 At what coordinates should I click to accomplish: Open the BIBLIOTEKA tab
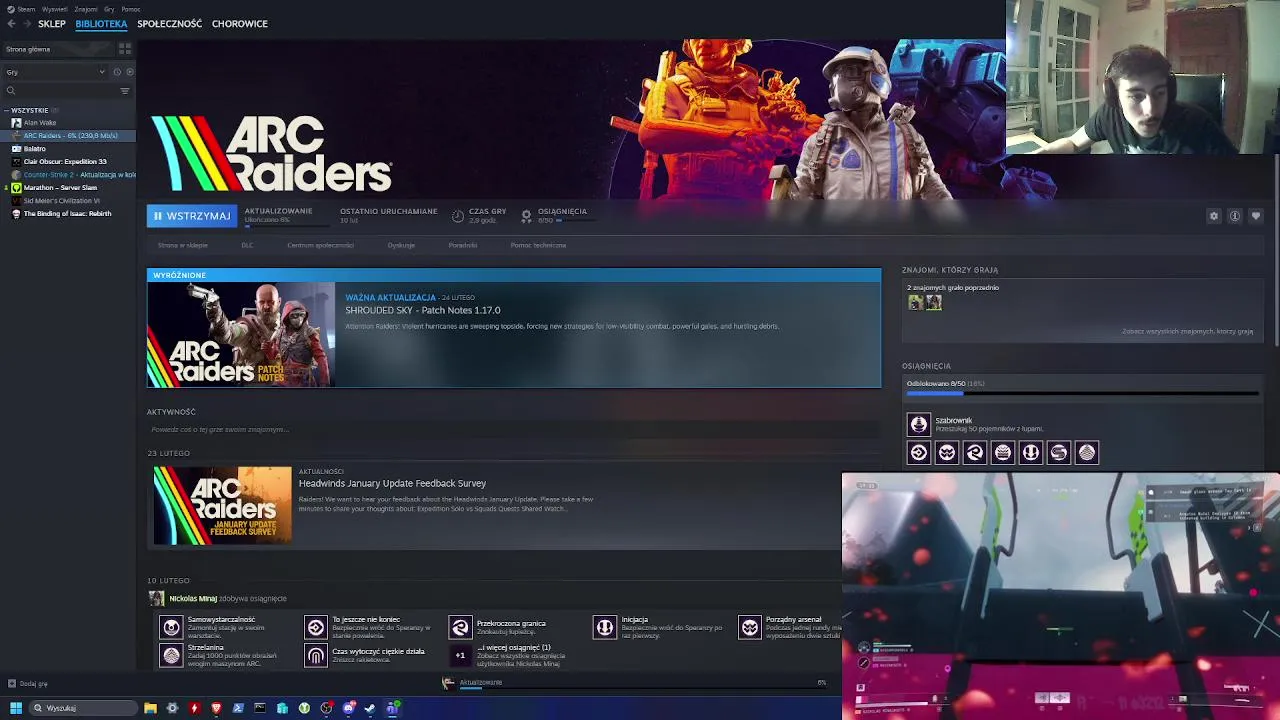pos(101,23)
